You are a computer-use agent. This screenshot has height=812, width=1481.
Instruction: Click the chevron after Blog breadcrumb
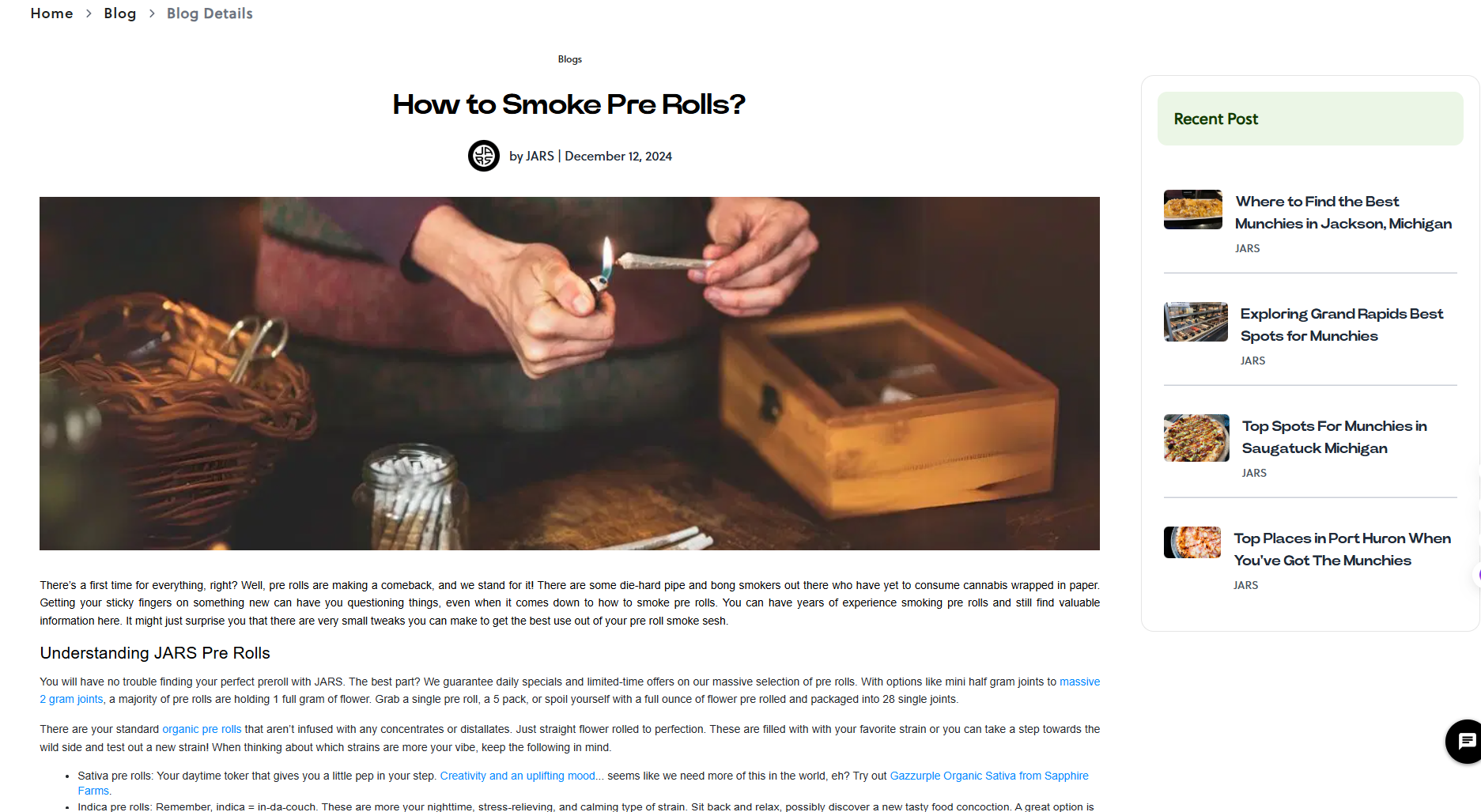point(152,13)
